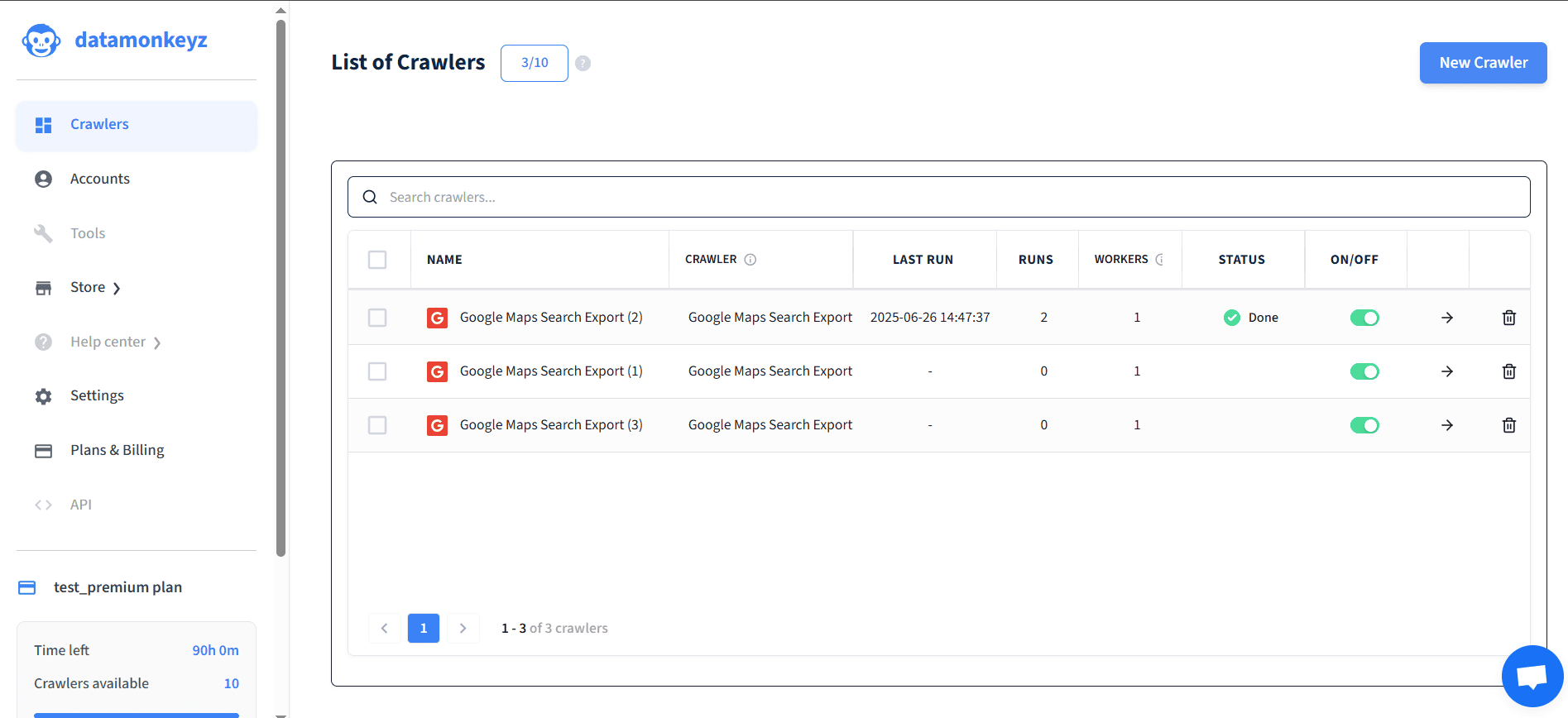Viewport: 1568px width, 718px height.
Task: Open Google Maps Search Export (1) name link
Action: pos(551,371)
